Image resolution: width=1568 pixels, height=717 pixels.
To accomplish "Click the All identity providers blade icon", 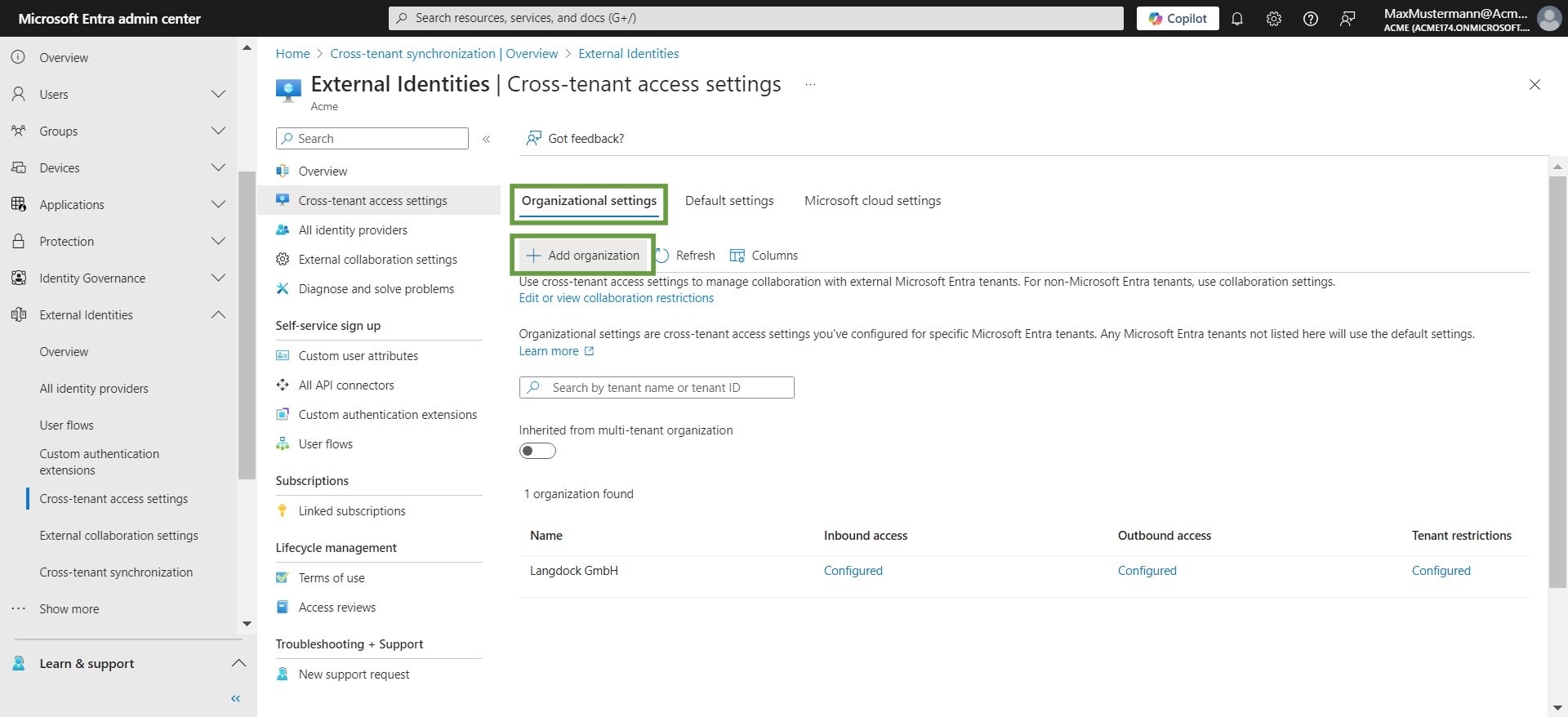I will [x=283, y=229].
